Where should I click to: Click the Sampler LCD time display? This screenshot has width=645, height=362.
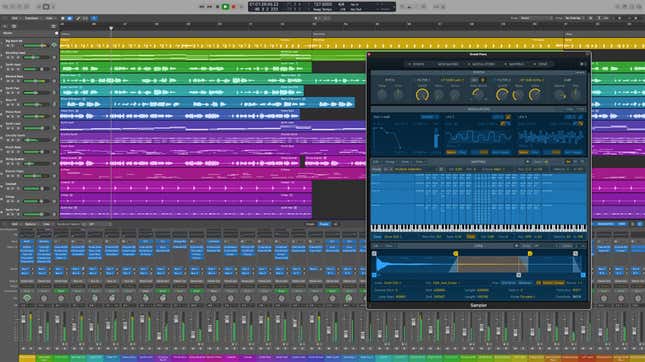[264, 4]
